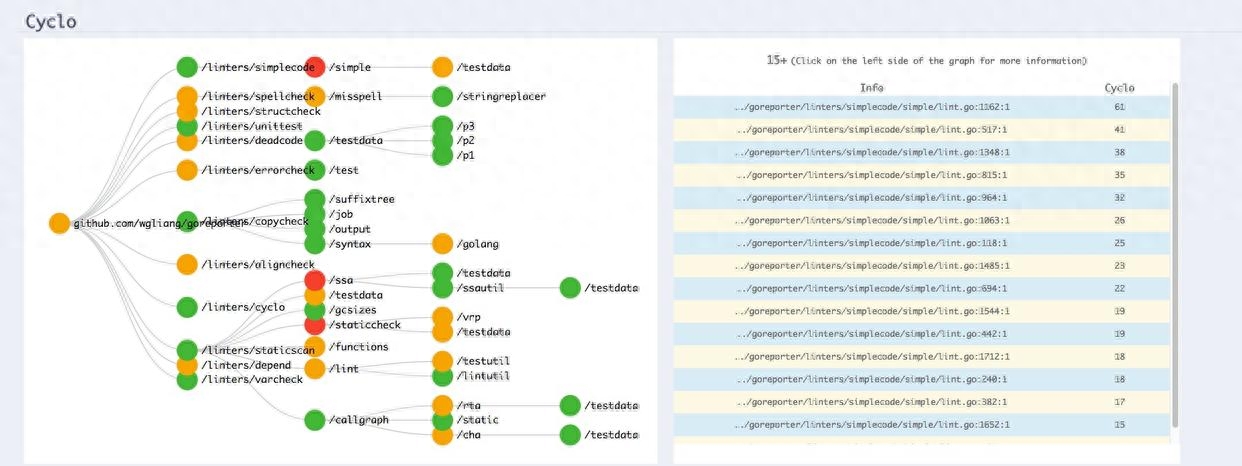
Task: Collapse the /linters/simplecode branch node
Action: (187, 67)
